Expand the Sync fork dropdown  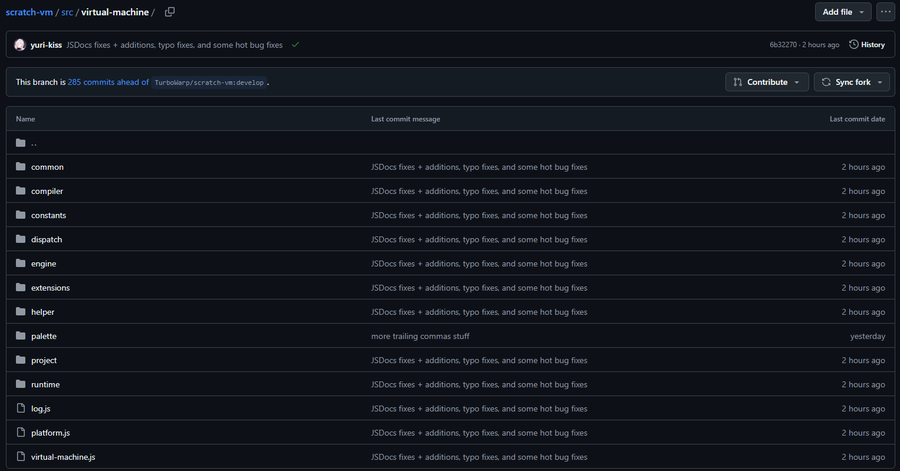[852, 82]
